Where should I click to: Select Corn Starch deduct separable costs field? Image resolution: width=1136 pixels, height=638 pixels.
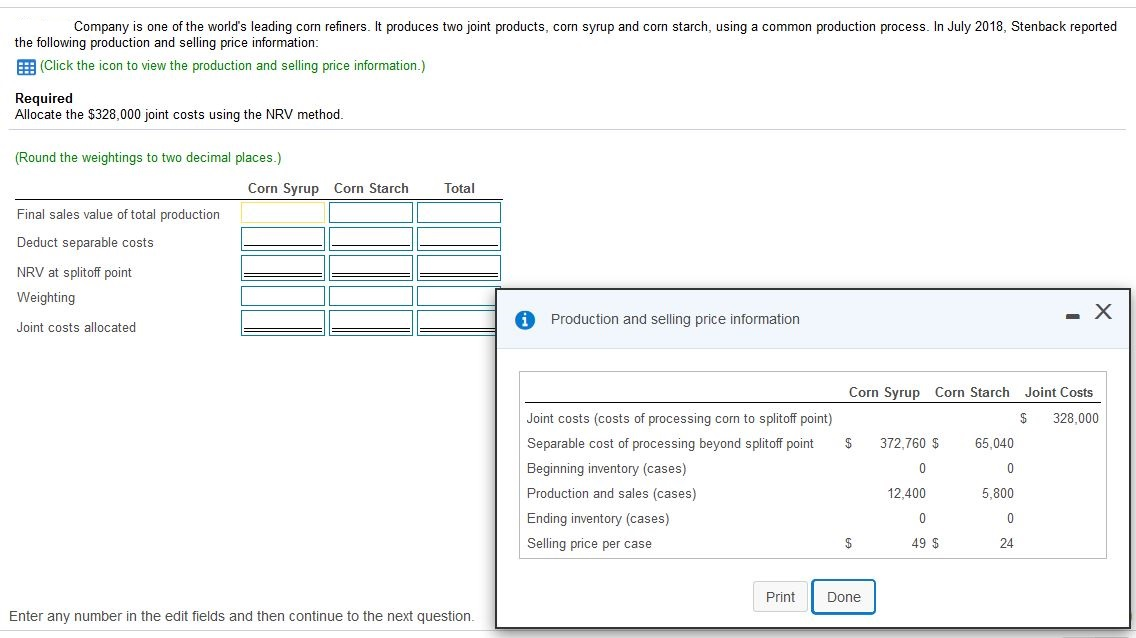coord(371,239)
